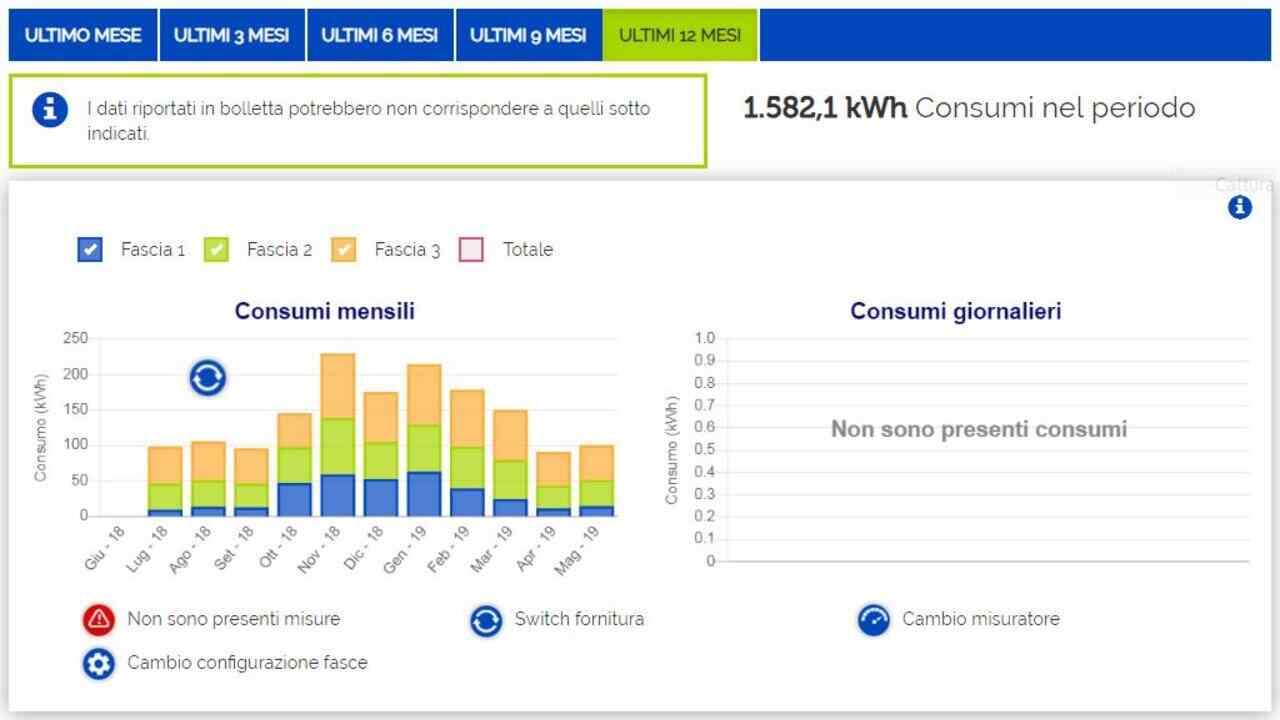
Task: Switch to ULTIMI 3 MESI tab
Action: [232, 35]
